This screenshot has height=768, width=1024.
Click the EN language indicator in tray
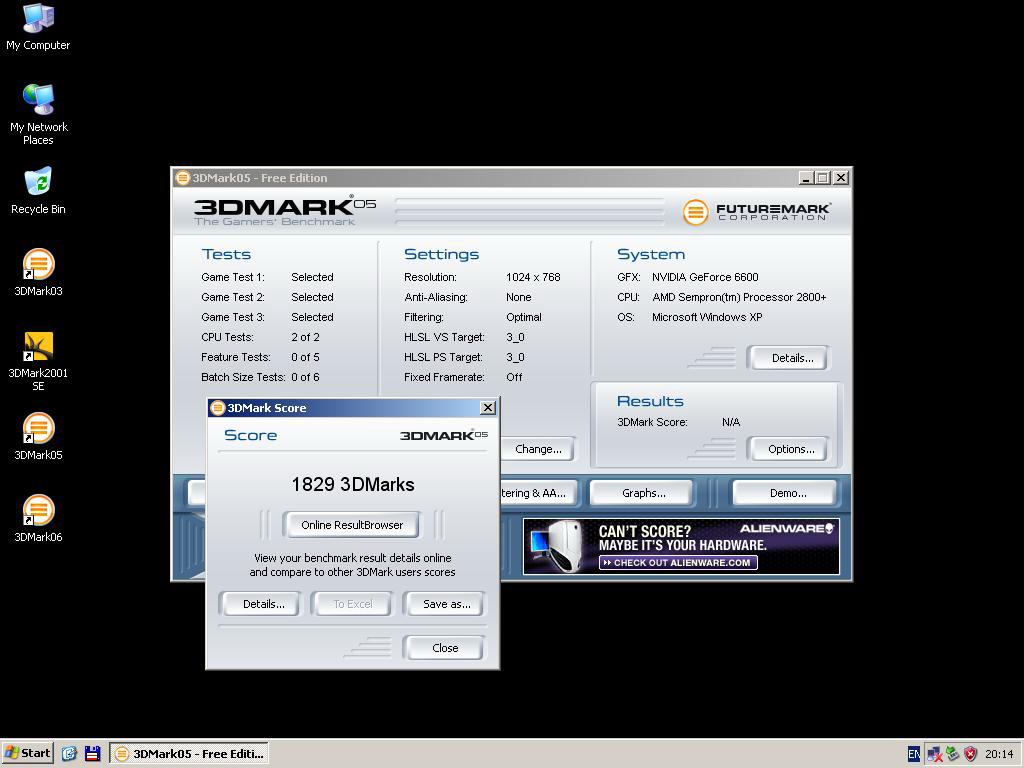(914, 754)
